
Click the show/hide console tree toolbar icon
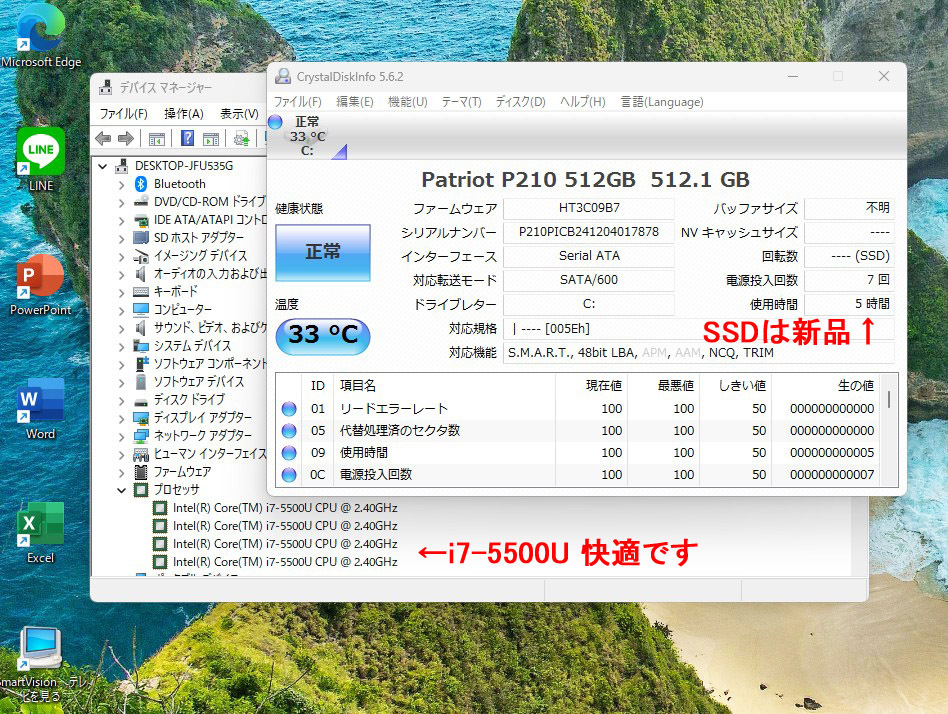(x=157, y=139)
